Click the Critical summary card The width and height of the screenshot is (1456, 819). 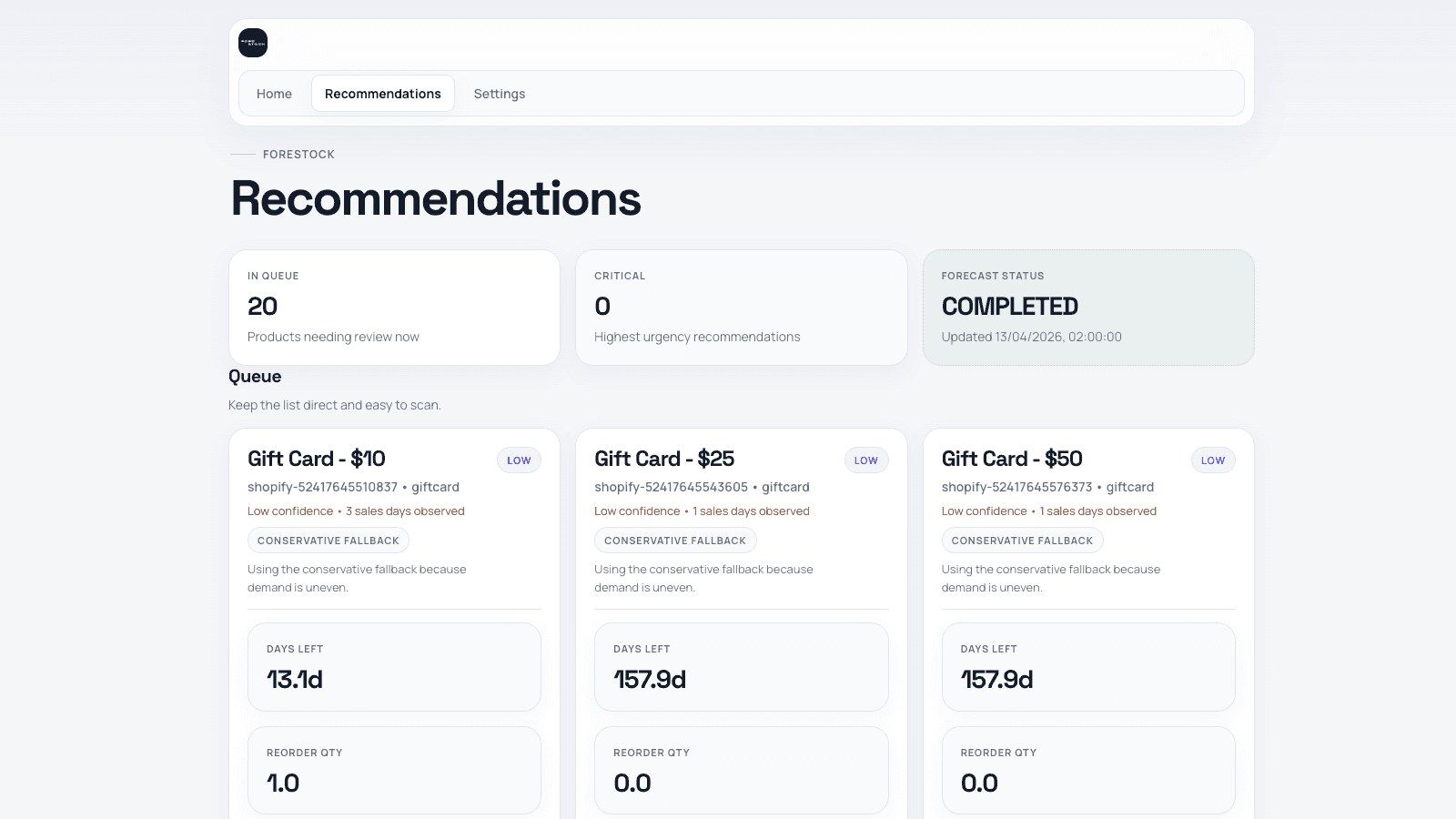click(x=742, y=308)
